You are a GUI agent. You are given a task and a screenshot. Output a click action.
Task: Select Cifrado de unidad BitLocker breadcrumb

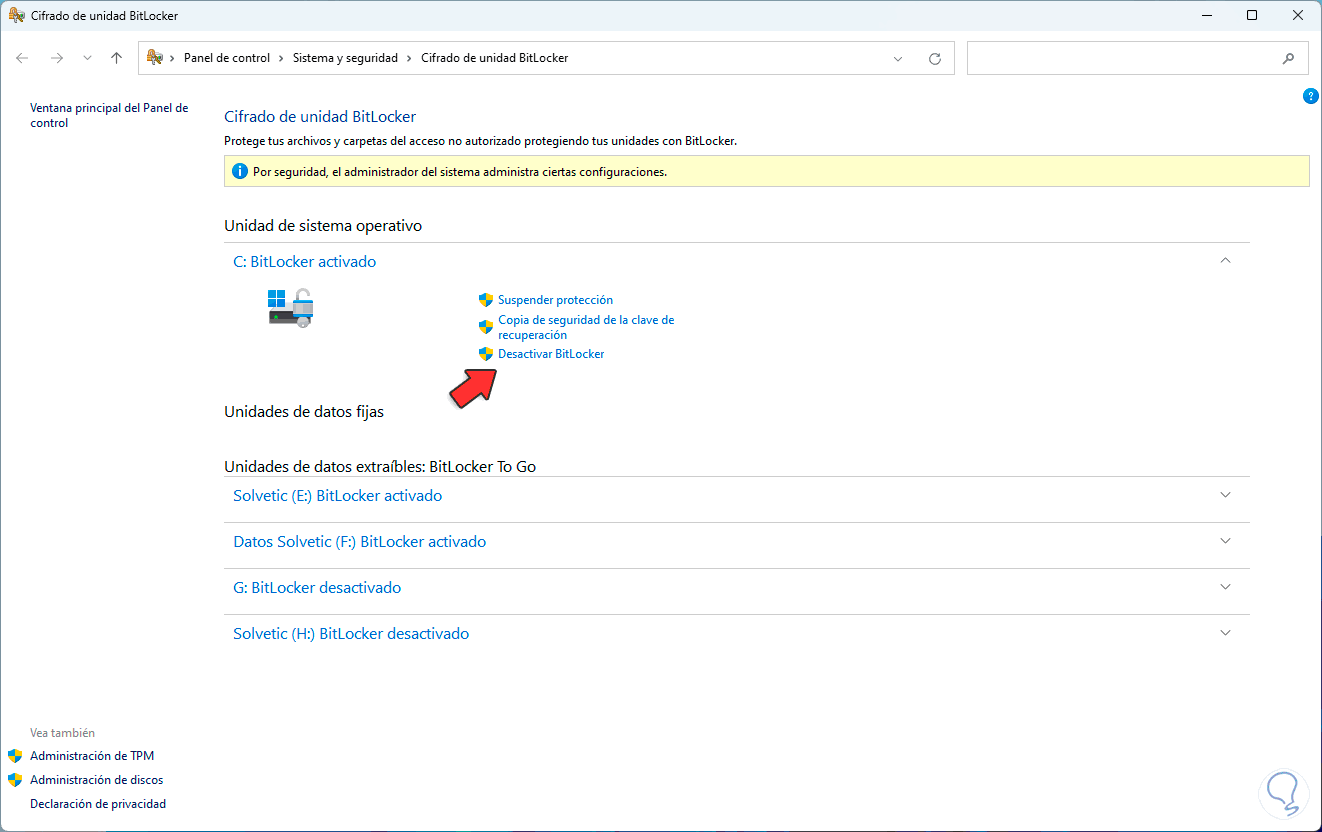(x=494, y=58)
